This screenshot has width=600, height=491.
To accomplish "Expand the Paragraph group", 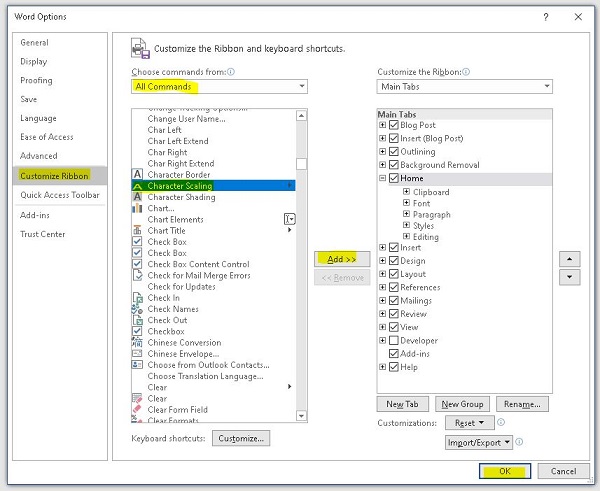I will [406, 214].
